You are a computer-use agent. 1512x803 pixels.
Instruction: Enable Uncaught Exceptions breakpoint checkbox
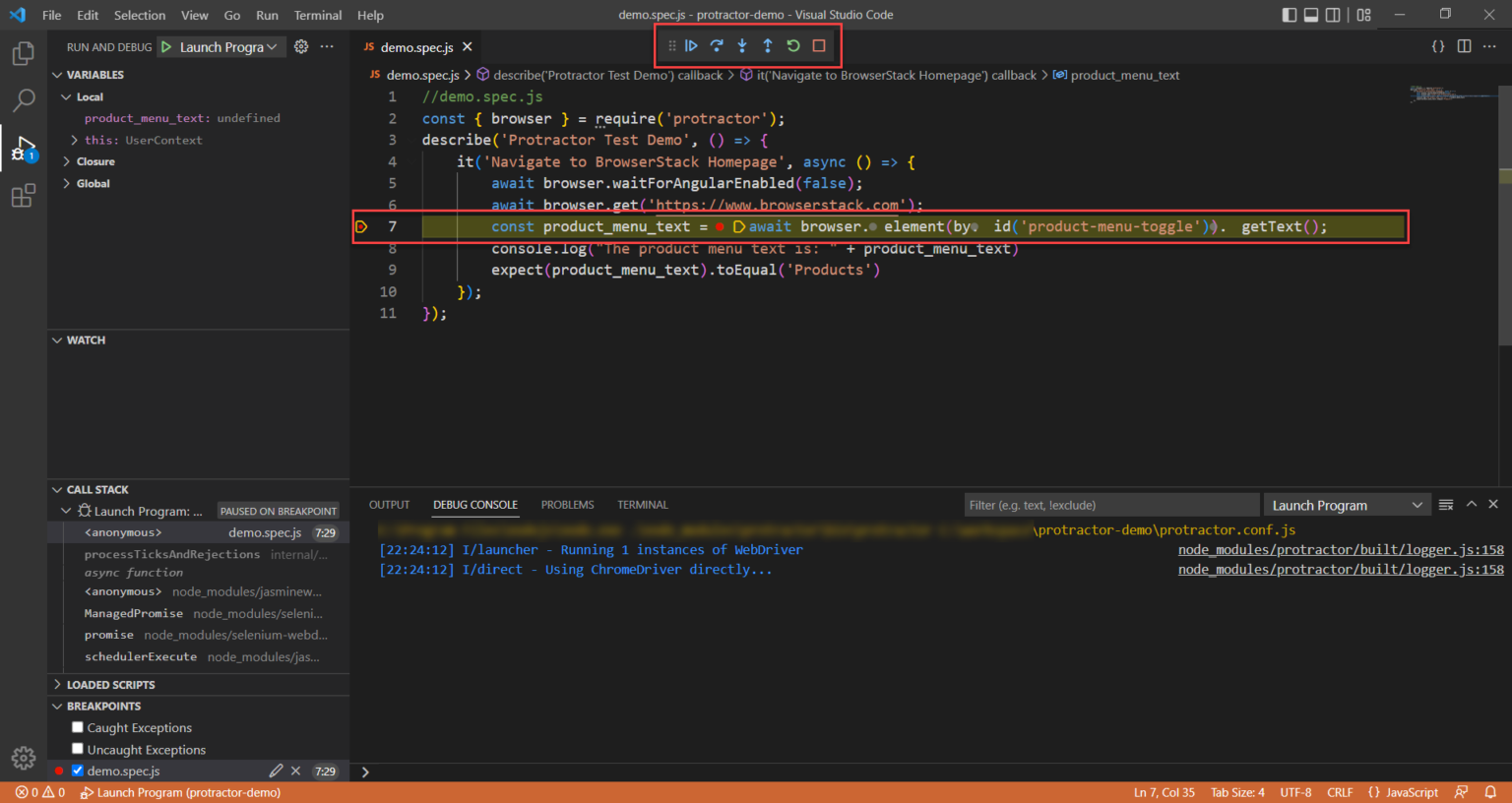coord(78,749)
